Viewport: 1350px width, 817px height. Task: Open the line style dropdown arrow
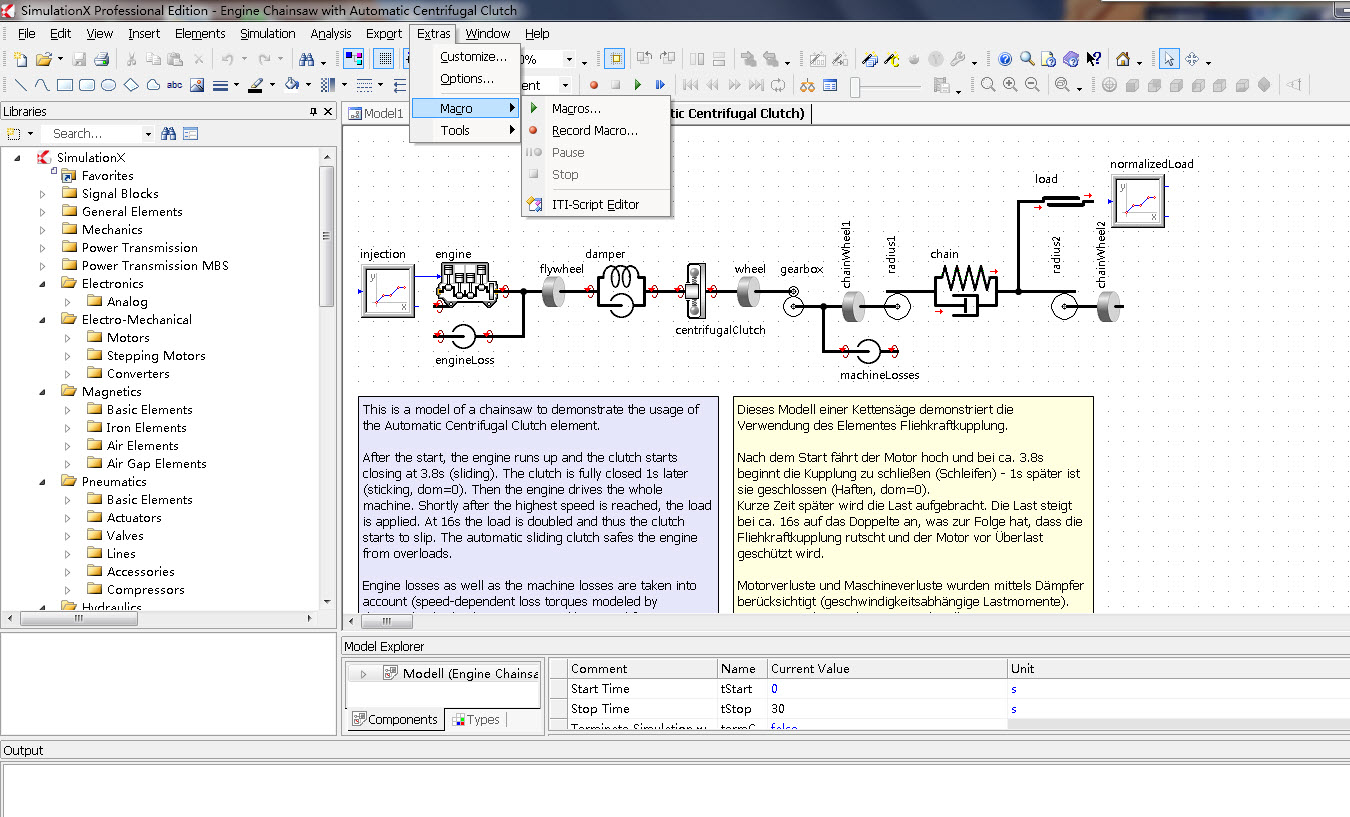381,85
